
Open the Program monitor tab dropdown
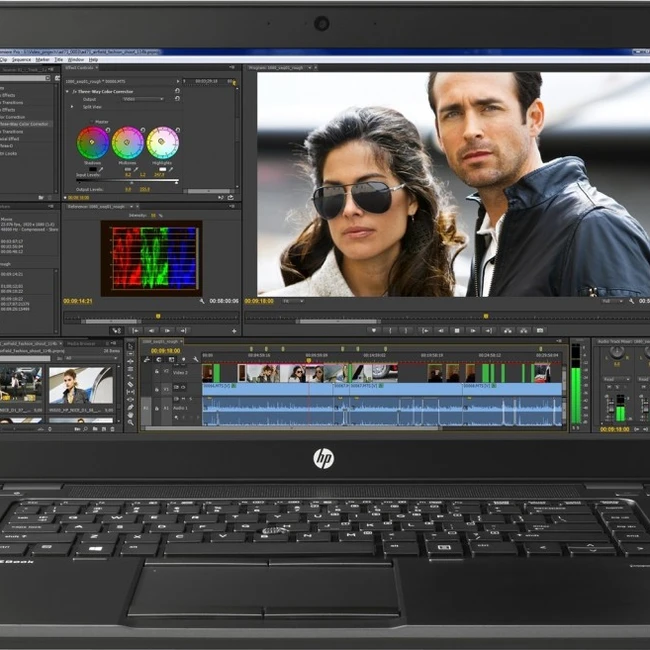309,67
